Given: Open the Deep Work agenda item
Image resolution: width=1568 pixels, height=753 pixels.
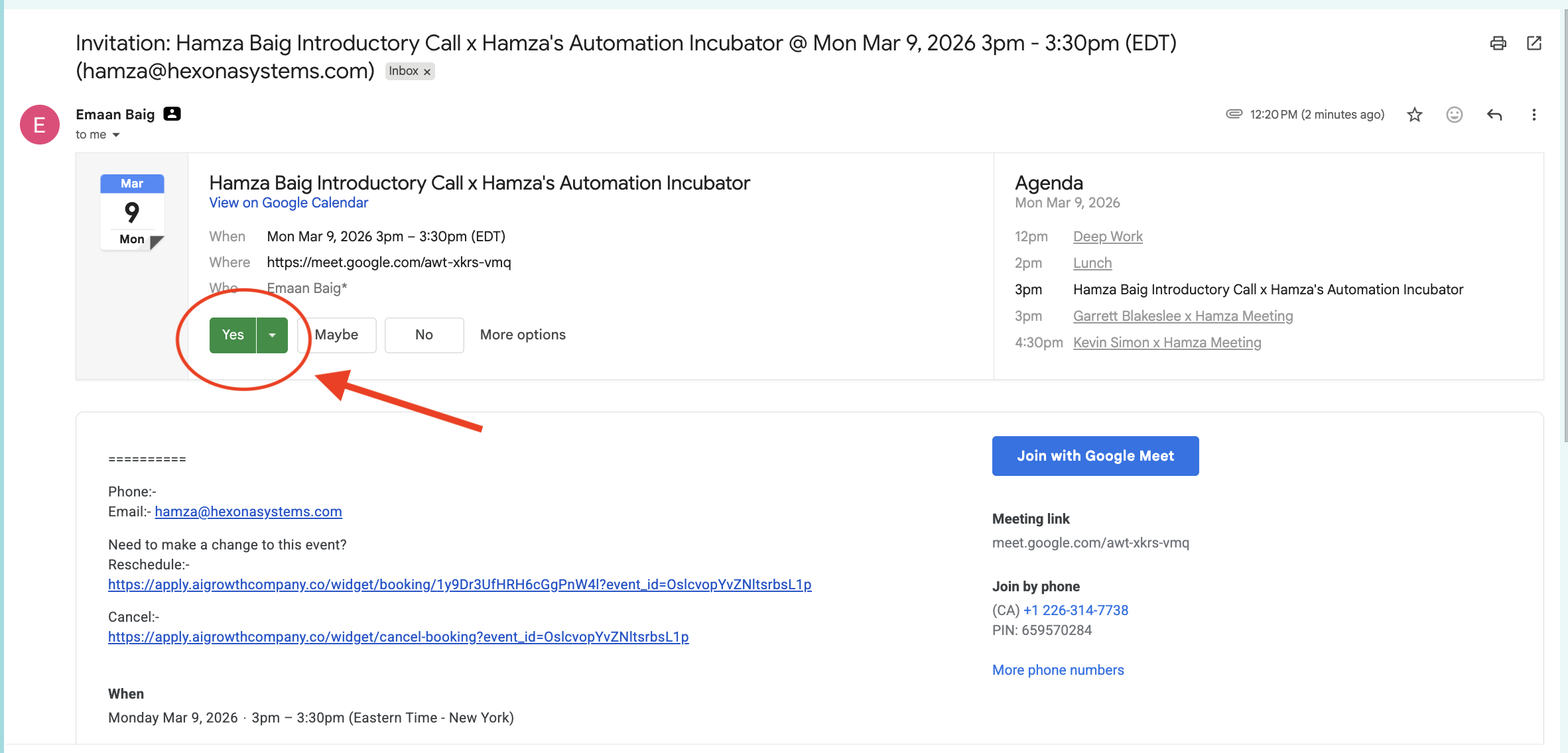Looking at the screenshot, I should 1108,237.
